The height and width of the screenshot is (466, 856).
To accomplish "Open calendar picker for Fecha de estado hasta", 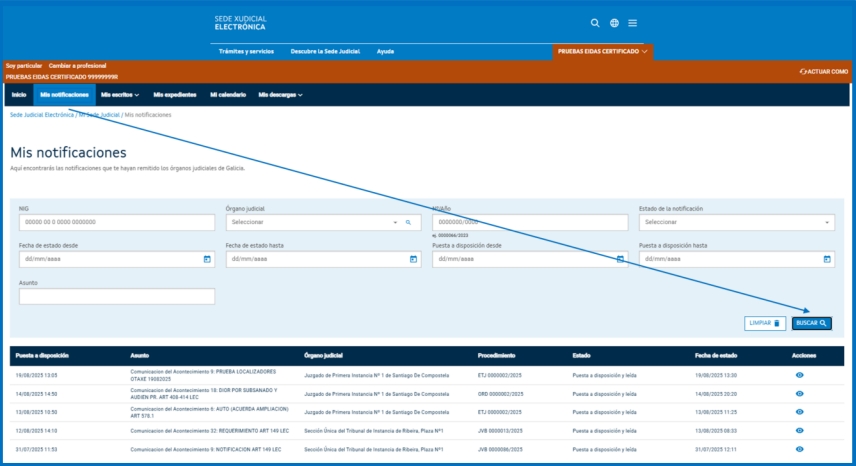I will pyautogui.click(x=414, y=259).
